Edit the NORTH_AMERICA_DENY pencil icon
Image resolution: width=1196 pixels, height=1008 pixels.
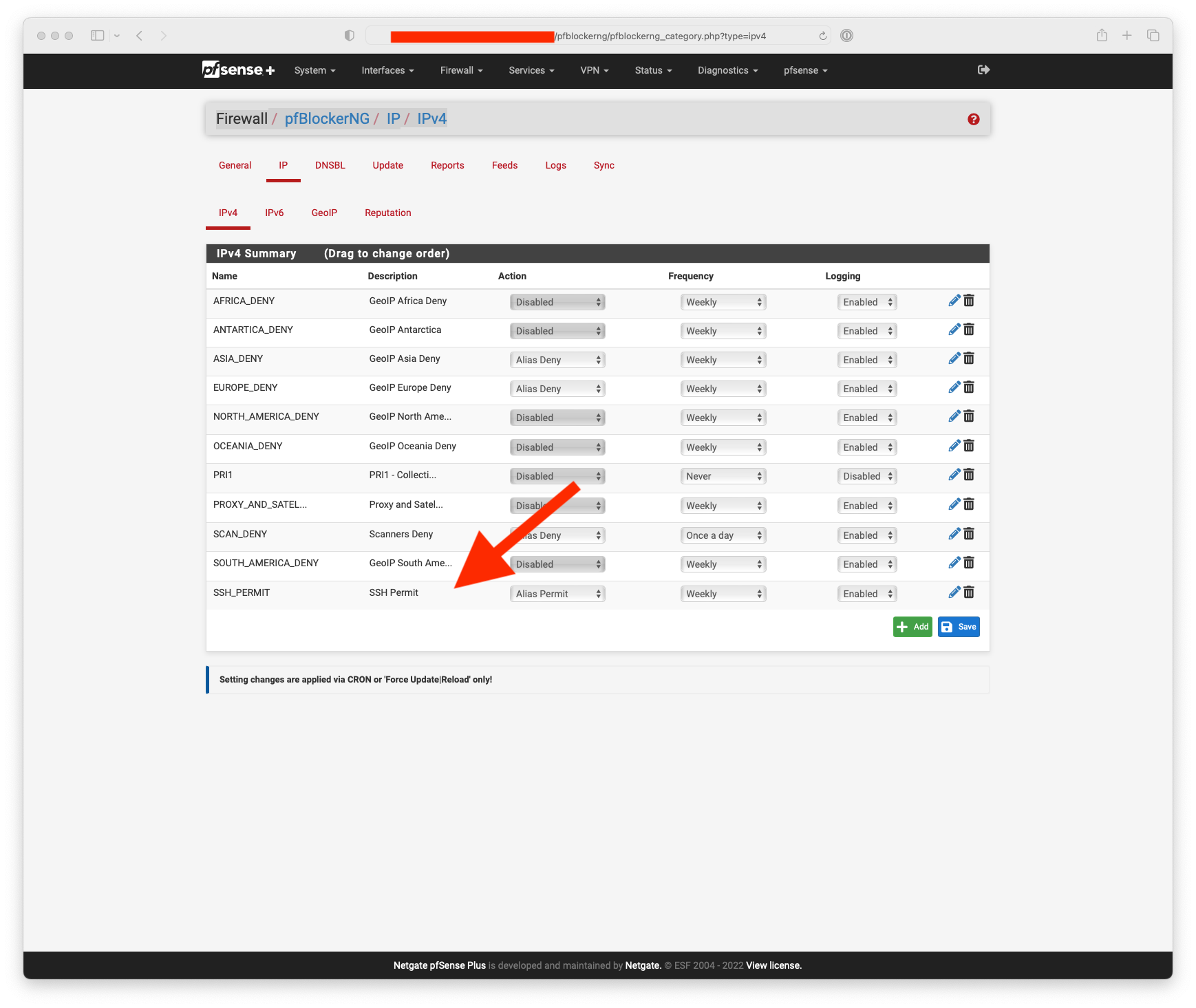tap(954, 416)
